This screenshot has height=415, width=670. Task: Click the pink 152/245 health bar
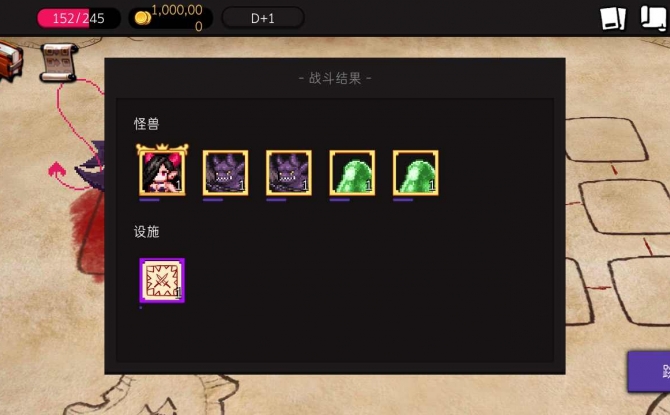[x=79, y=18]
